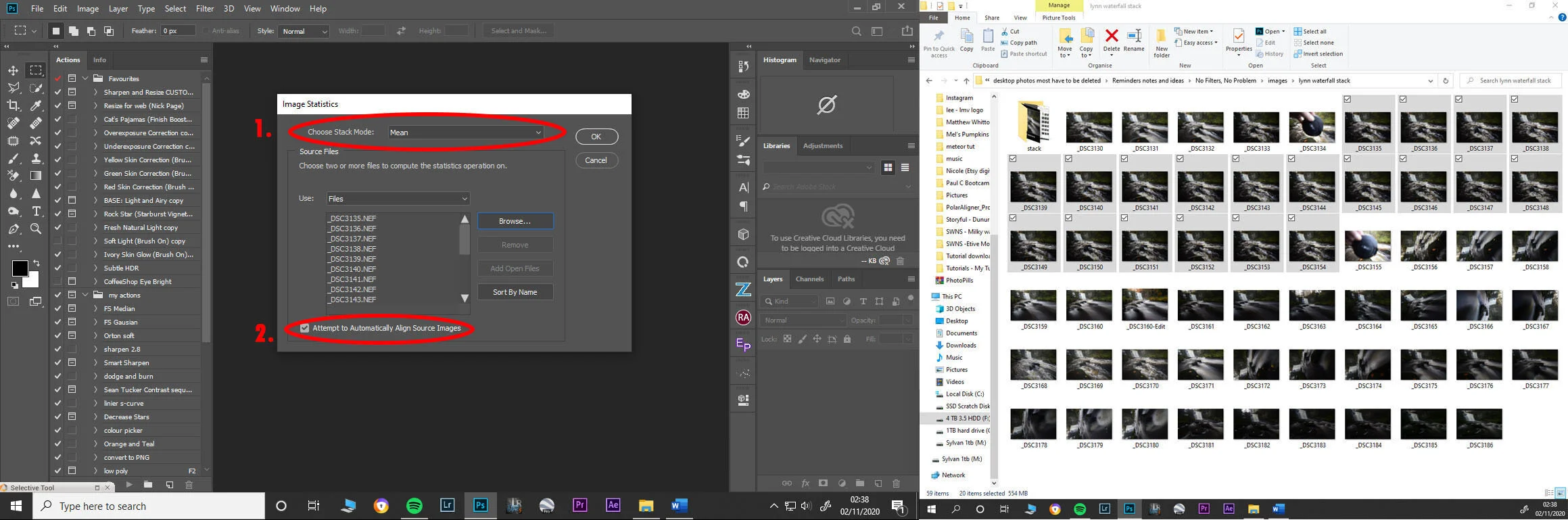Open the Character panel icon
This screenshot has width=1568, height=520.
(743, 187)
